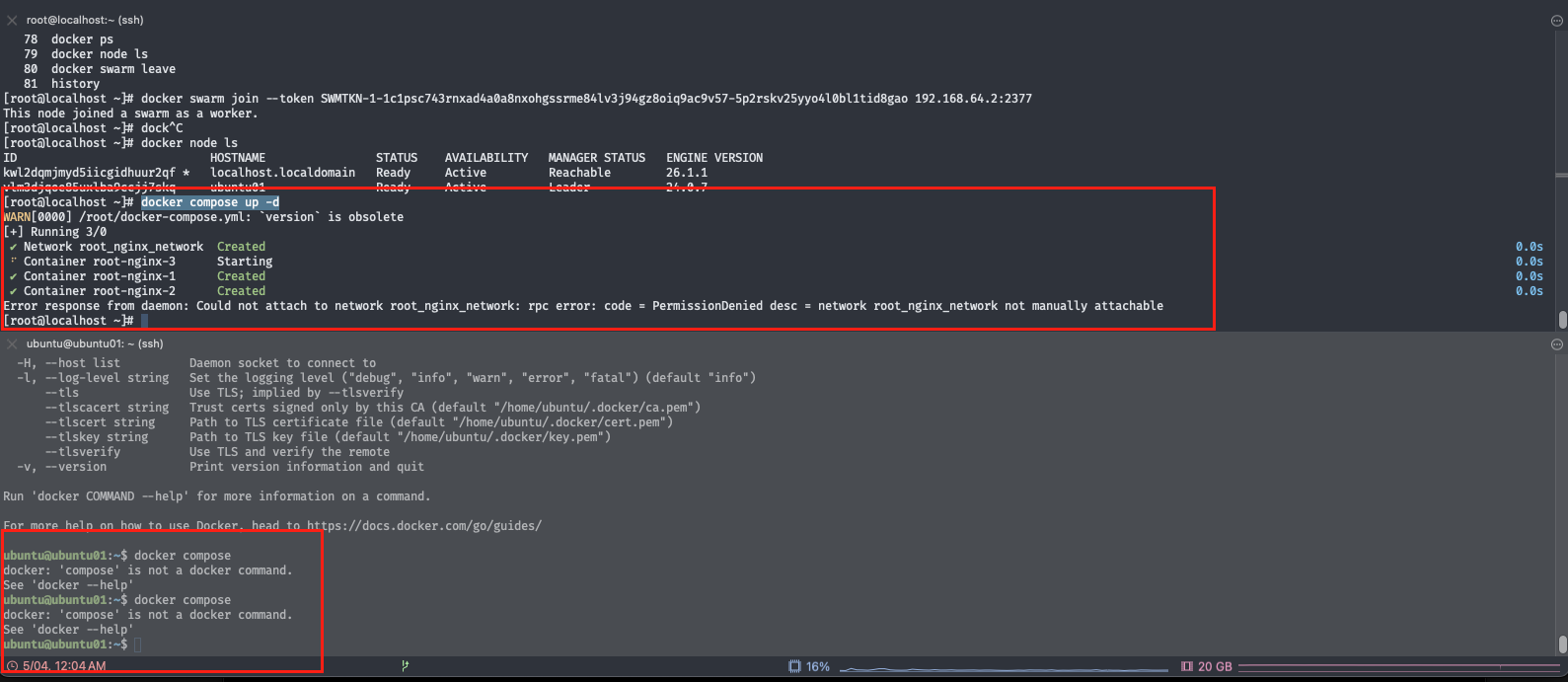This screenshot has height=682, width=1568.
Task: Click the HOSTNAME column header
Action: click(x=238, y=158)
